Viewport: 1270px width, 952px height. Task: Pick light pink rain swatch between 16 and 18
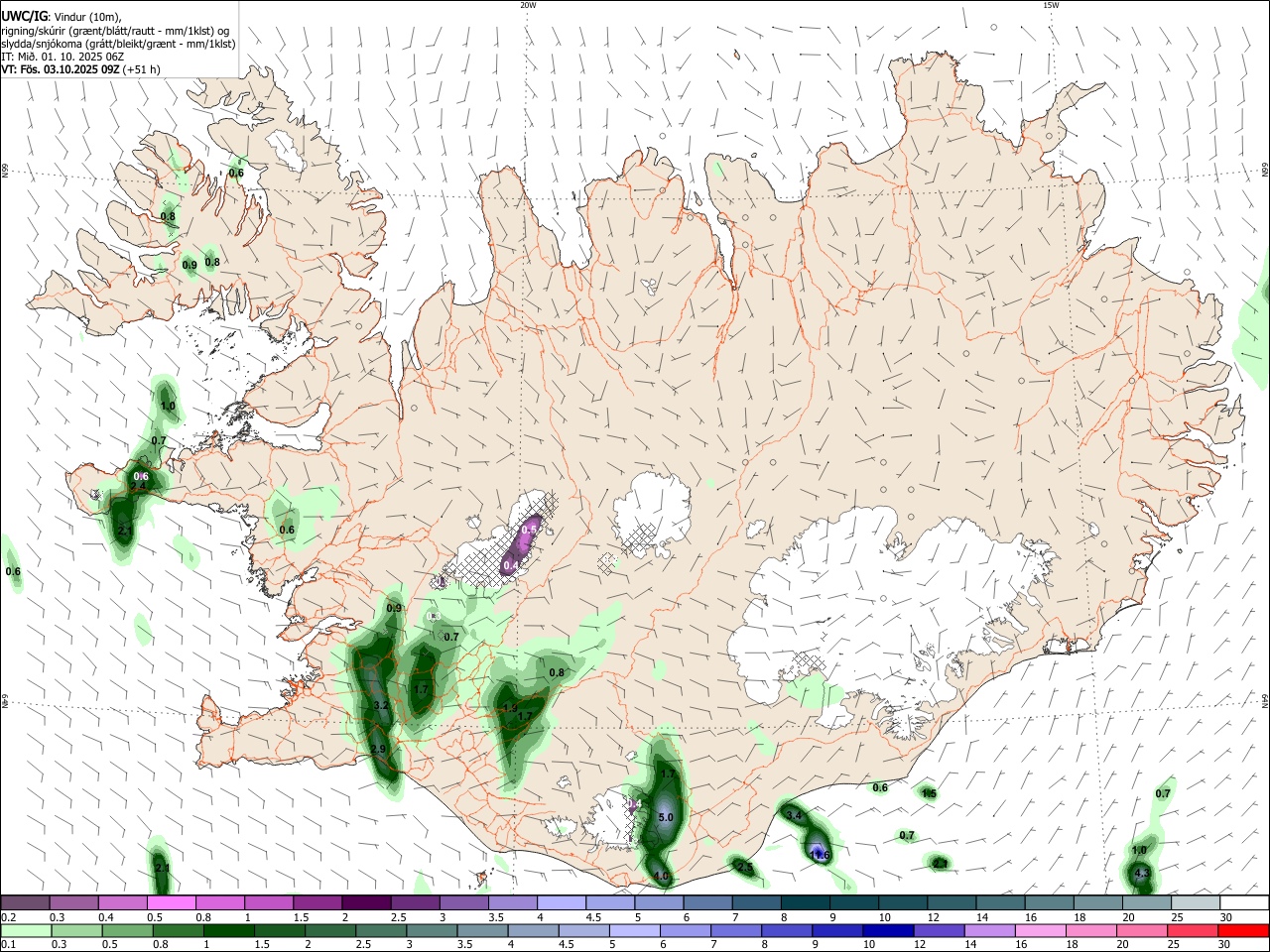pyautogui.click(x=1041, y=930)
